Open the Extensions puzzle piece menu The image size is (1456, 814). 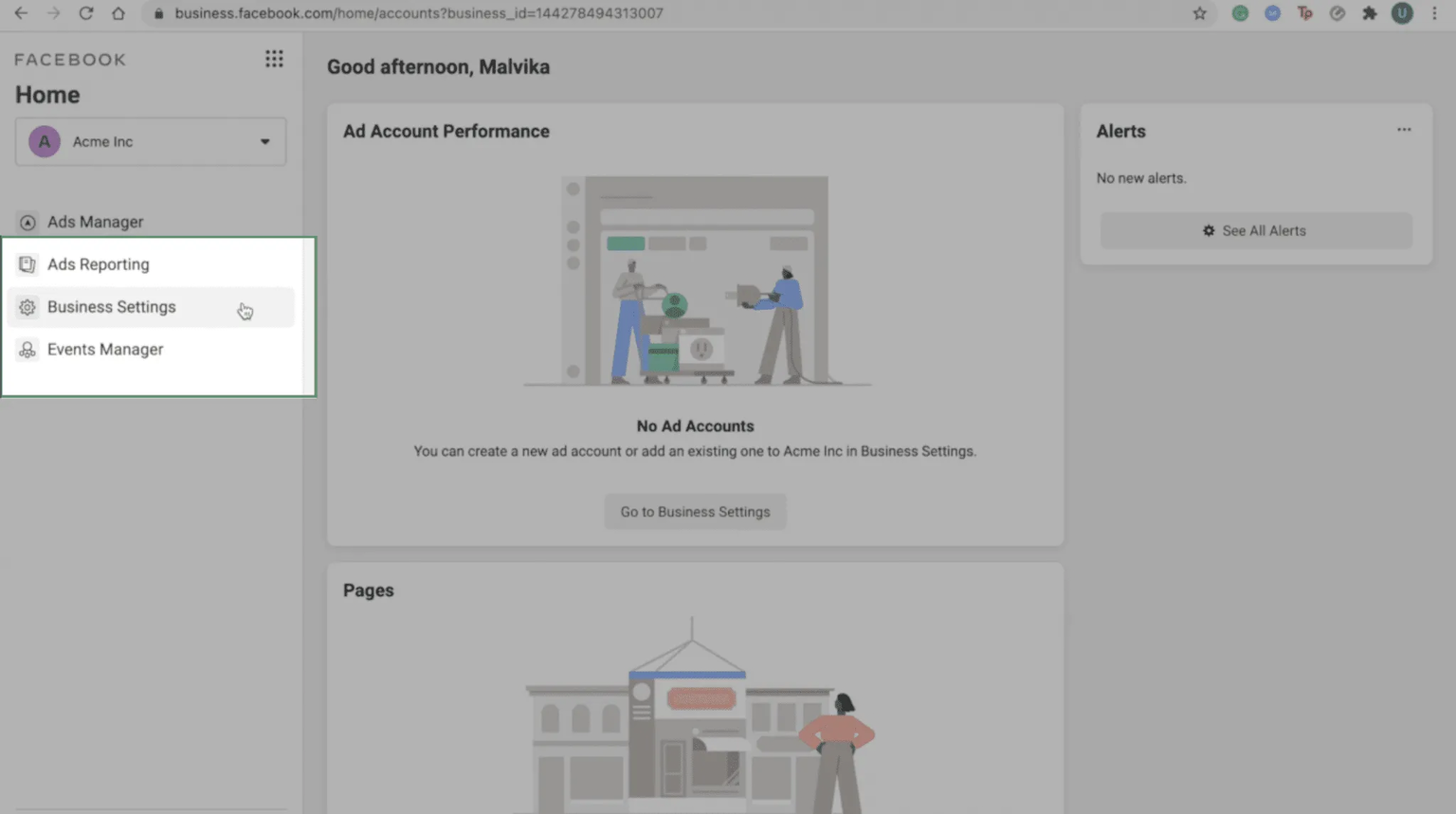pos(1369,13)
